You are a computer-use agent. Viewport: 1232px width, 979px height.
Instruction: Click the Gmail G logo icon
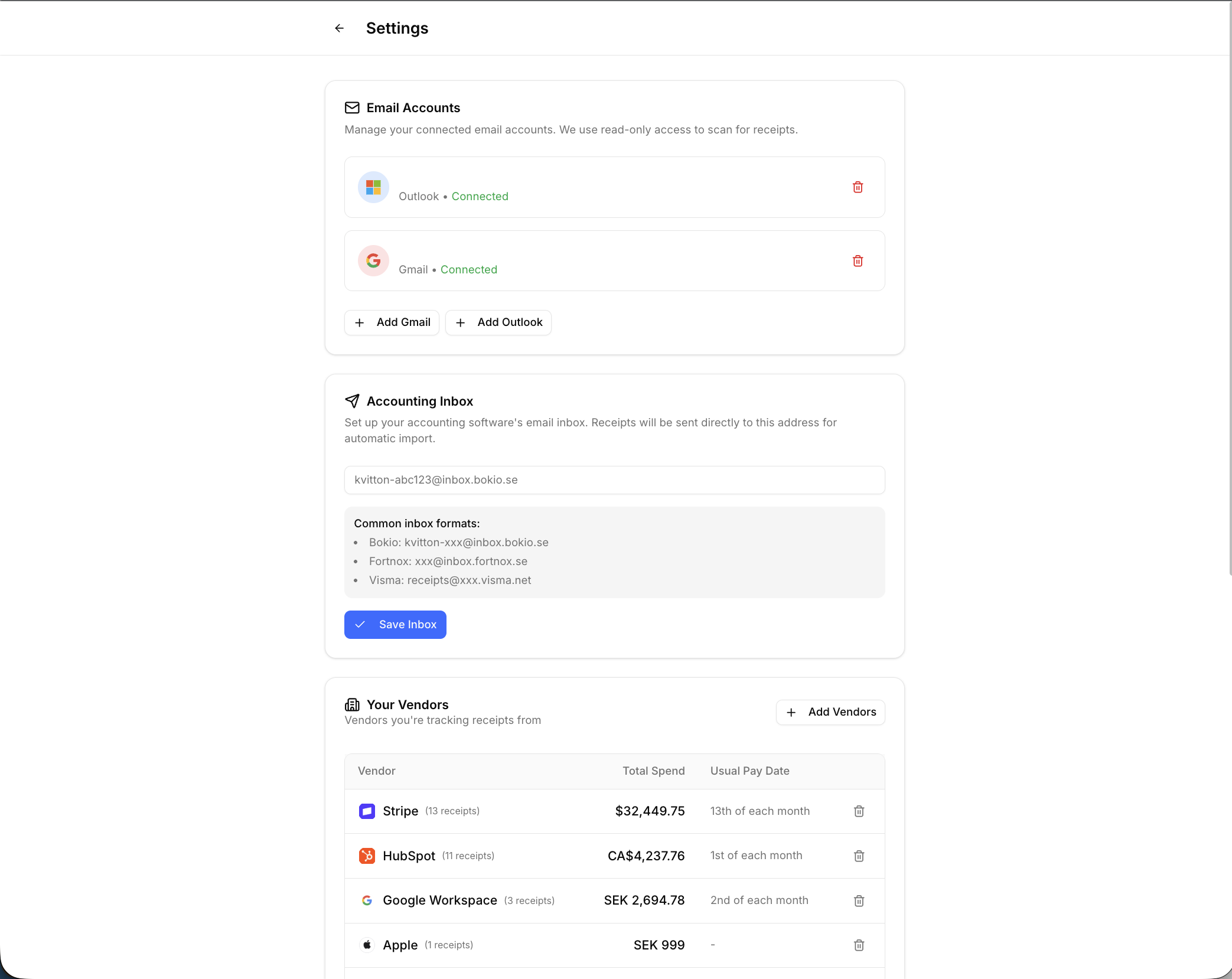(373, 260)
